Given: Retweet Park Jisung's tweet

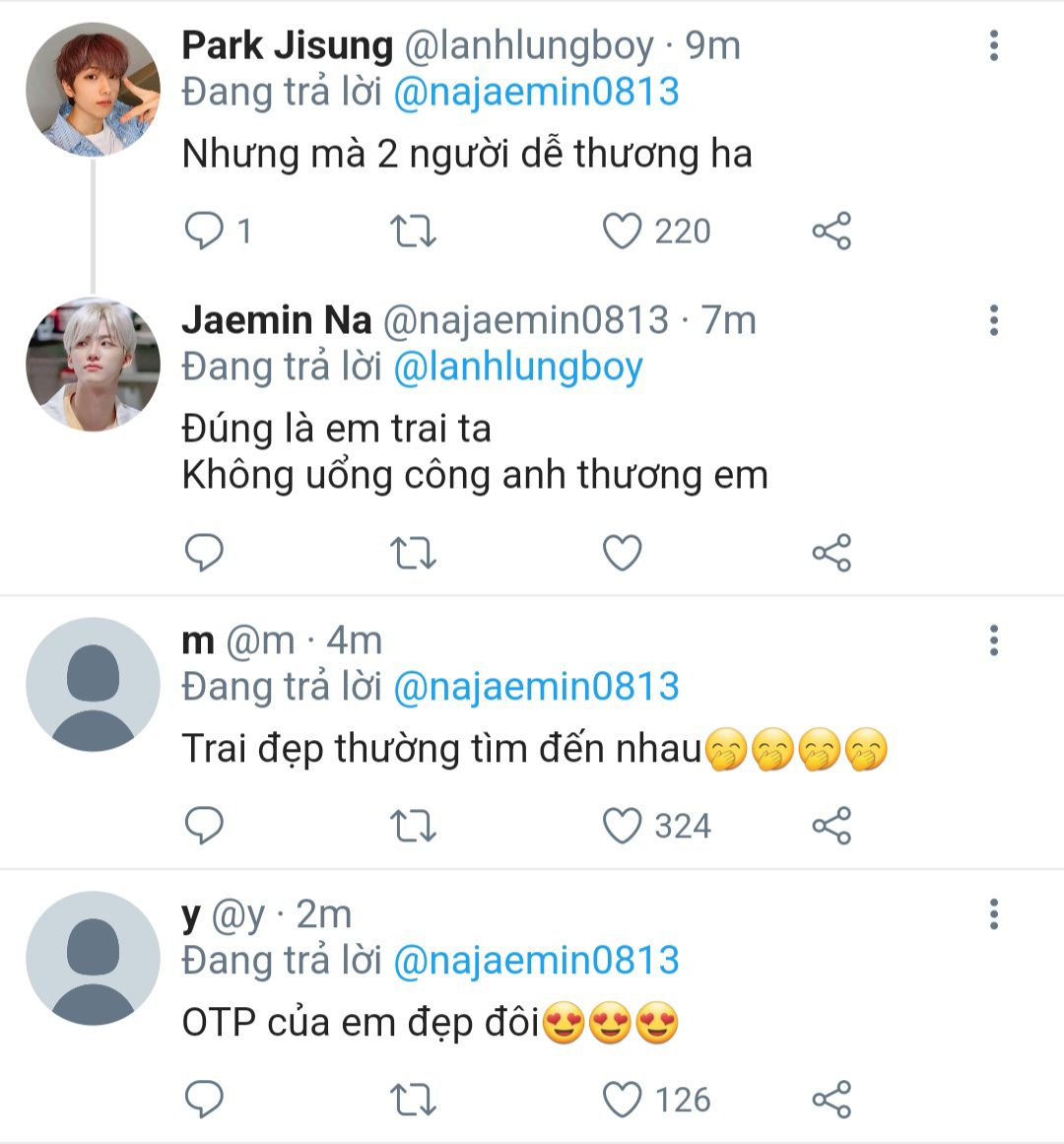Looking at the screenshot, I should click(413, 232).
